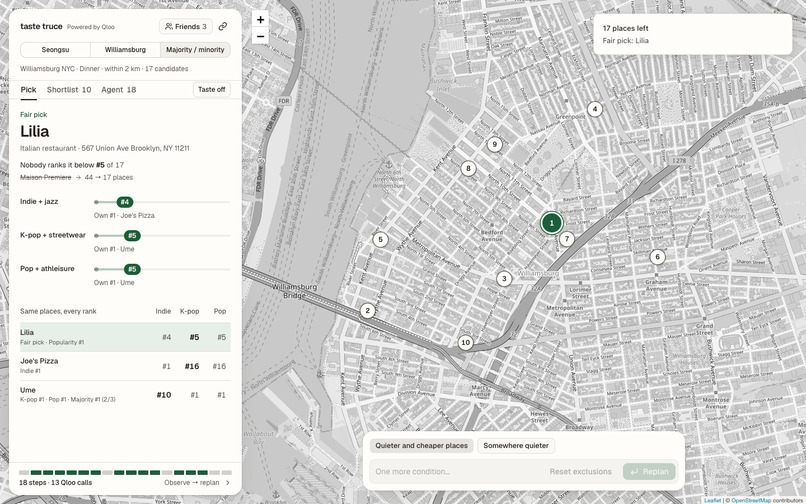
Task: Choose the Seongsu scenario
Action: pos(56,50)
